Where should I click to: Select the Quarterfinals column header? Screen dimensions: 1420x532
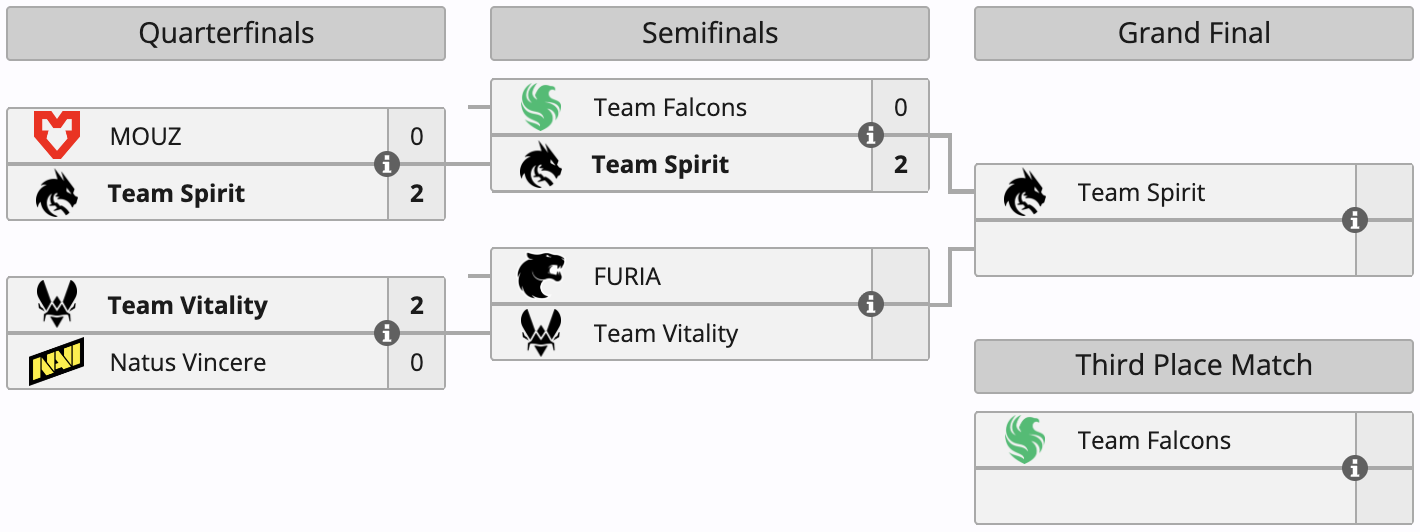coord(226,34)
